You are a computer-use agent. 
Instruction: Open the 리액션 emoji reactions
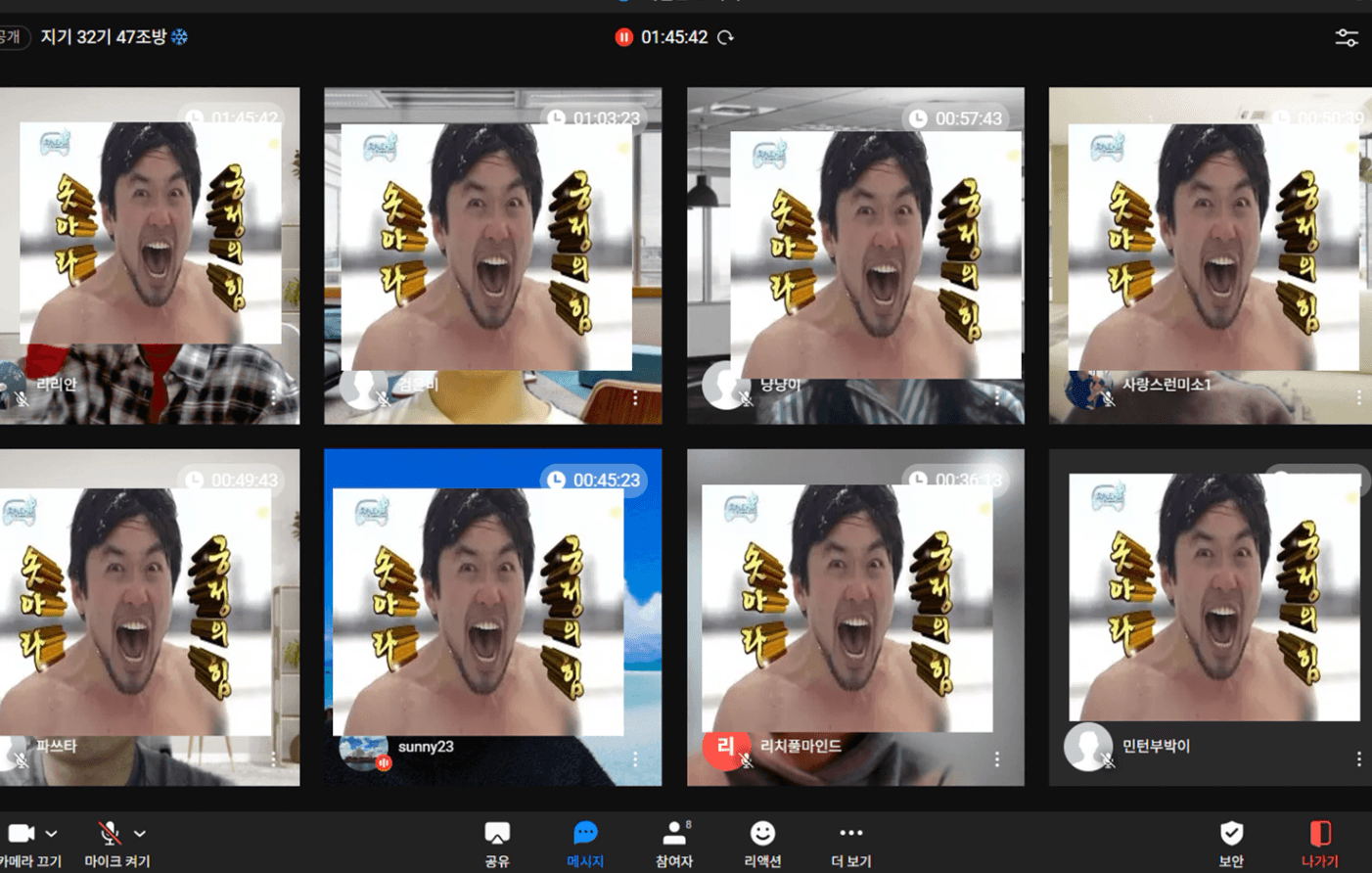click(762, 835)
